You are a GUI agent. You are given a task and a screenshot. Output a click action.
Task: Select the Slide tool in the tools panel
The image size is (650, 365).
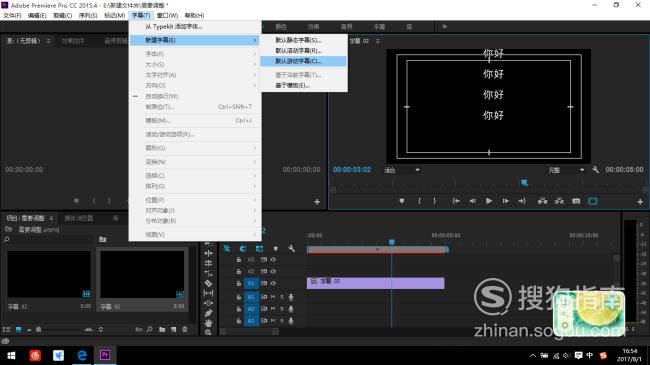208,303
